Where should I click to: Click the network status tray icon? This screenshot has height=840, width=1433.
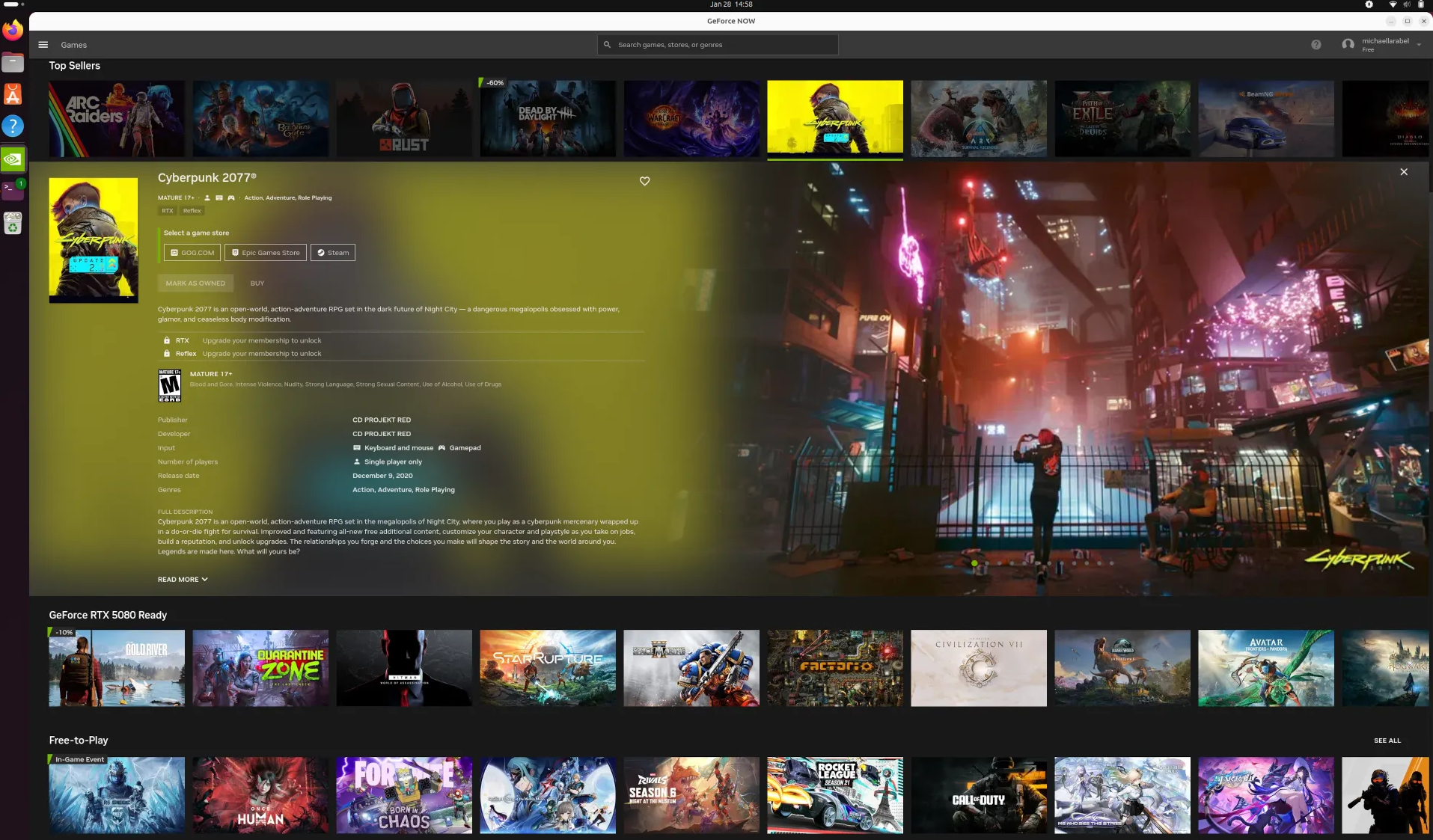pos(1393,4)
